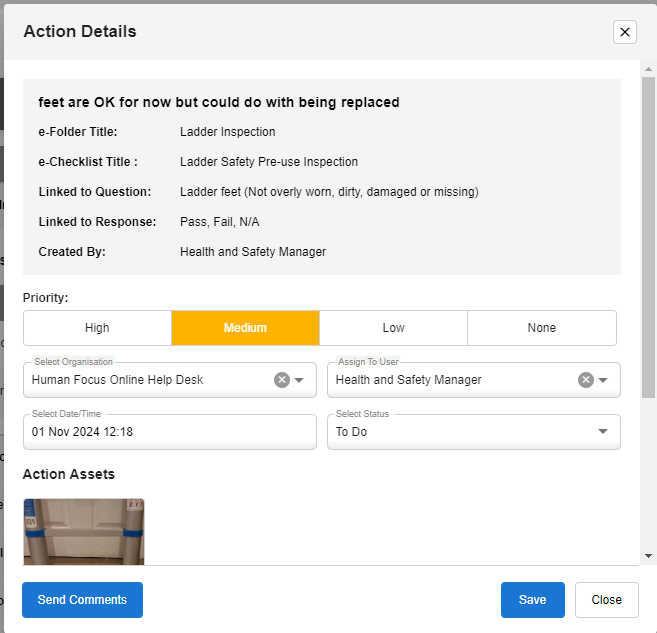Viewport: 657px width, 633px height.
Task: Click the Select Date/Time field
Action: click(x=168, y=432)
